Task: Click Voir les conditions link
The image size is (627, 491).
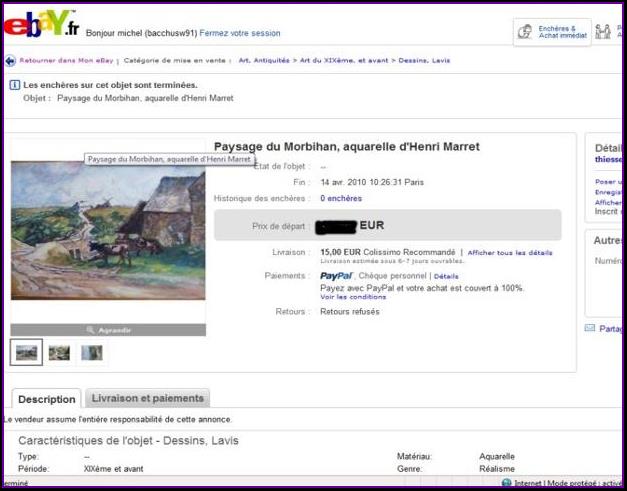Action: [353, 297]
